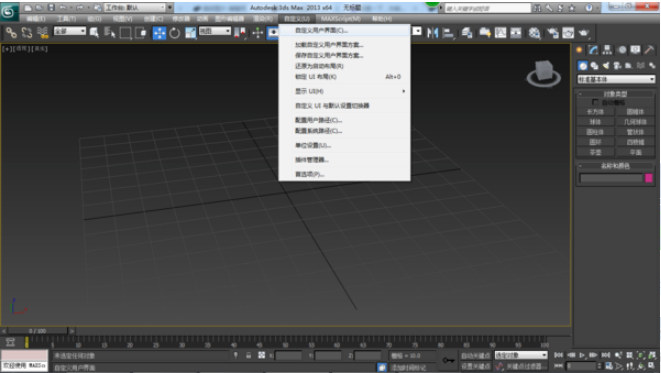Screen dimensions: 661x373
Task: Click the binoculars search icon
Action: pyautogui.click(x=537, y=8)
